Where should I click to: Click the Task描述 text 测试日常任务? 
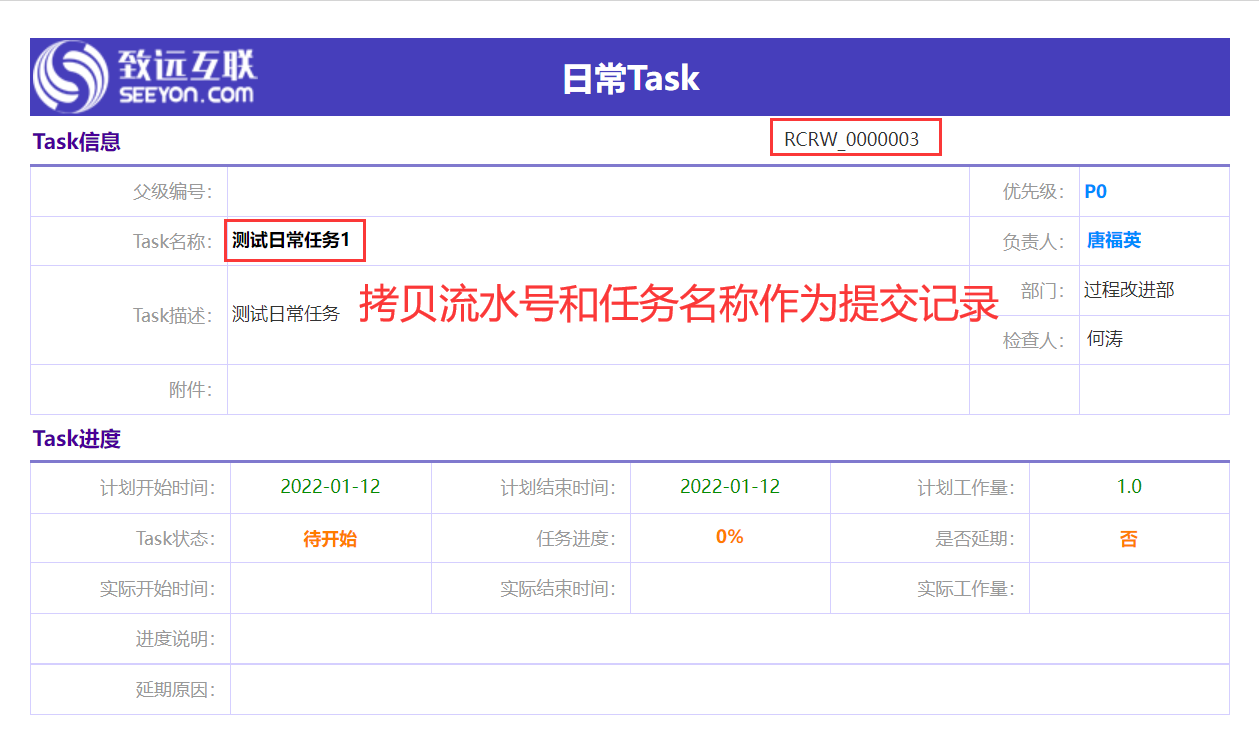286,314
